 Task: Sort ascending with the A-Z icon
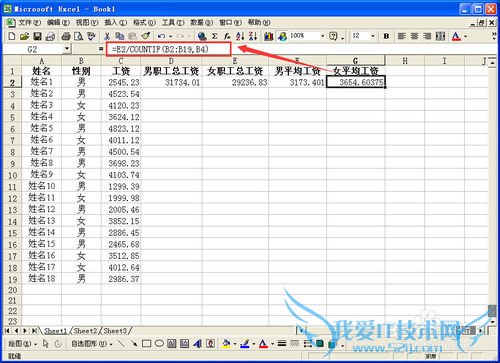point(240,36)
